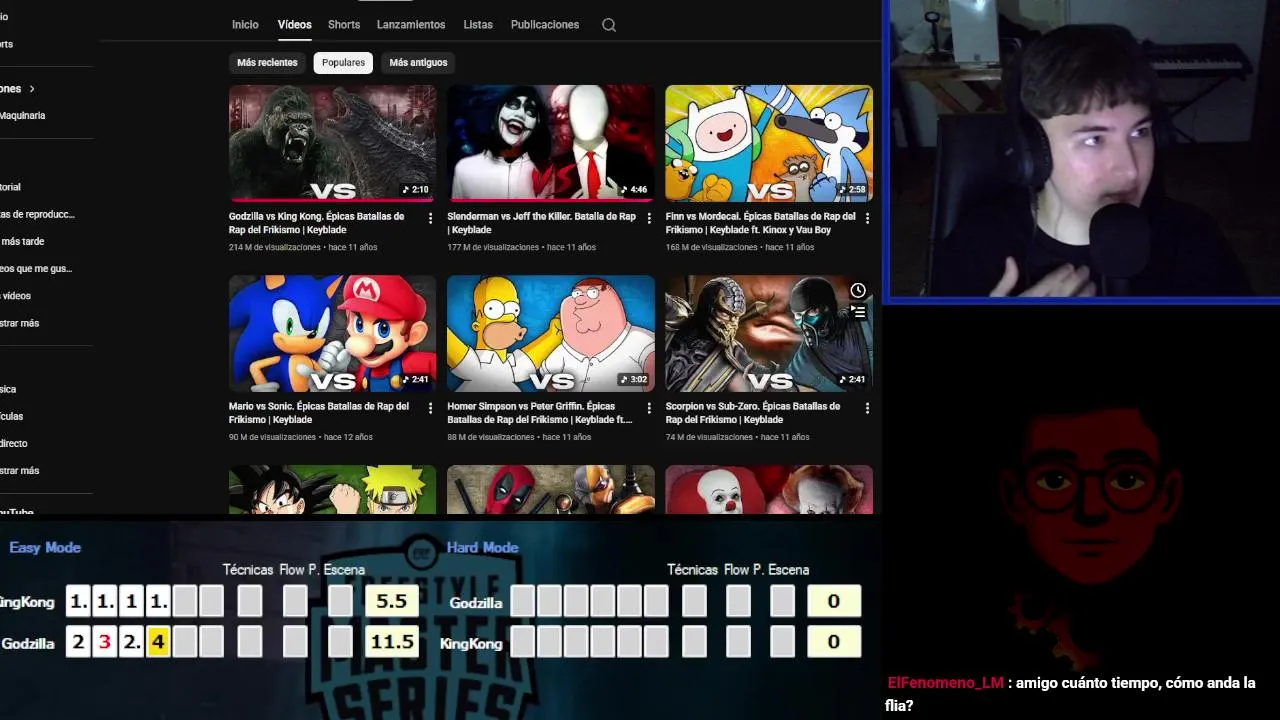Viewport: 1280px width, 720px height.
Task: Click ElFenomeno_LM username in chat
Action: pos(945,683)
